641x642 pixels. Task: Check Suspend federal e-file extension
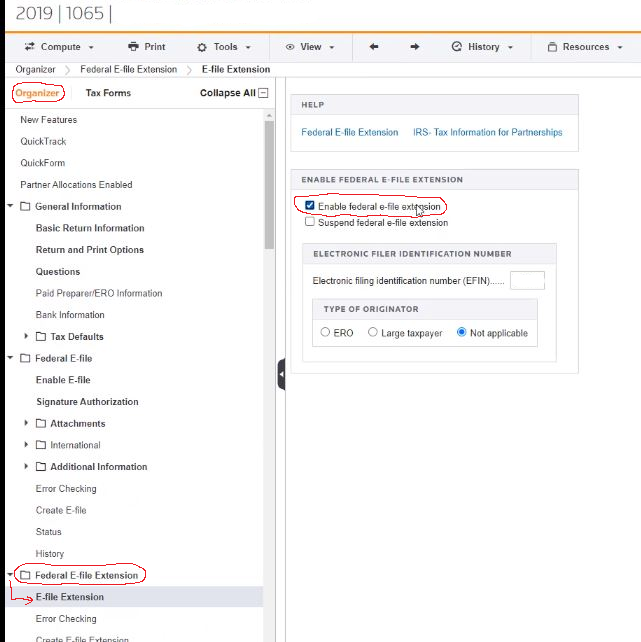click(310, 222)
